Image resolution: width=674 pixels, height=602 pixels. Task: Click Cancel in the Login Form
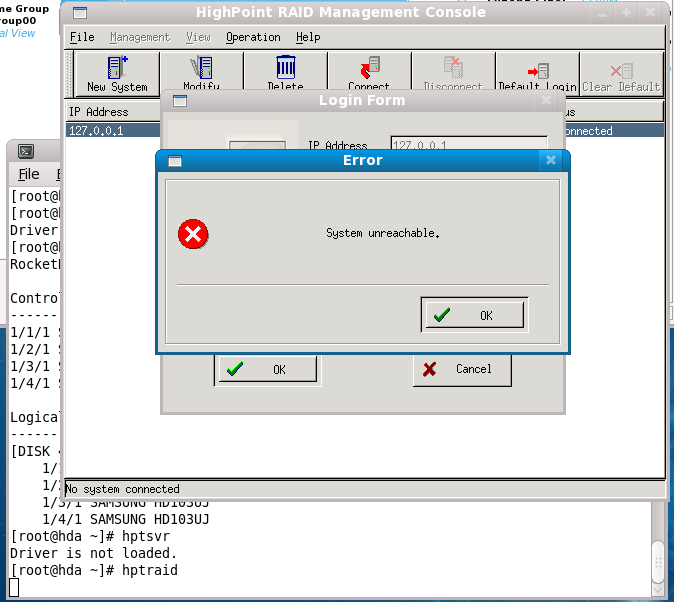coord(462,369)
